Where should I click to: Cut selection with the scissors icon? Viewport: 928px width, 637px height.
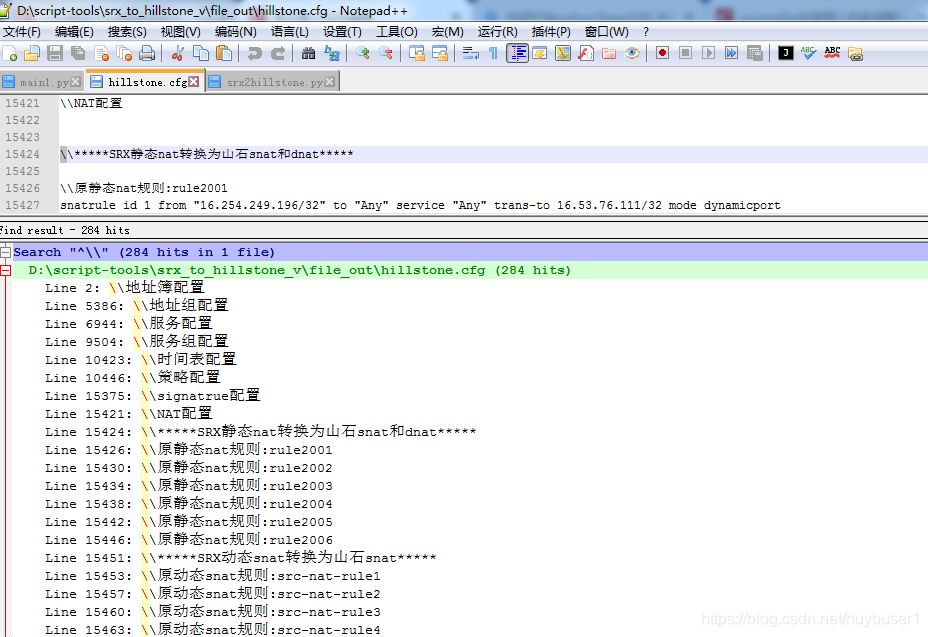177,54
